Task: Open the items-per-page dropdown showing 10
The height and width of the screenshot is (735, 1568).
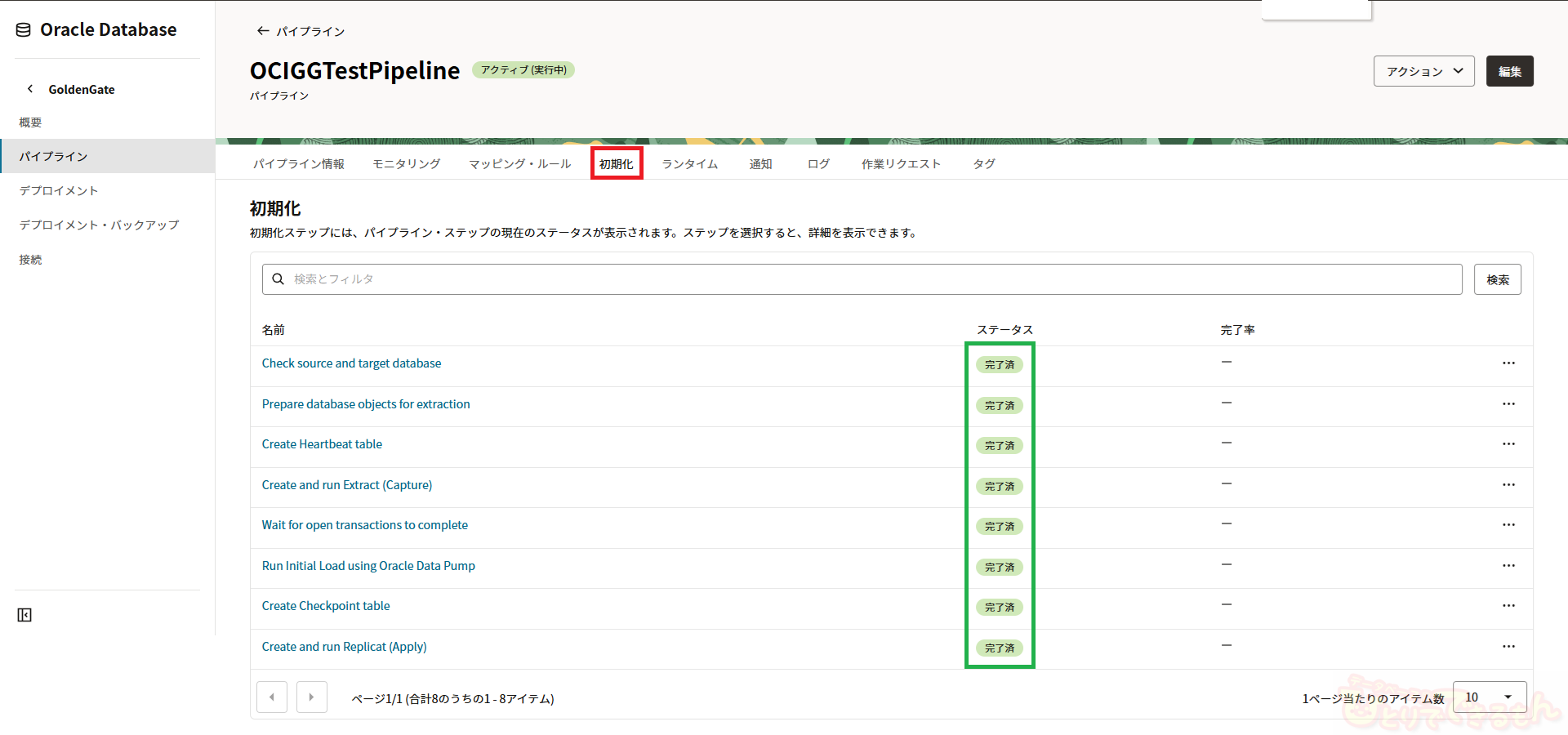Action: [1489, 697]
